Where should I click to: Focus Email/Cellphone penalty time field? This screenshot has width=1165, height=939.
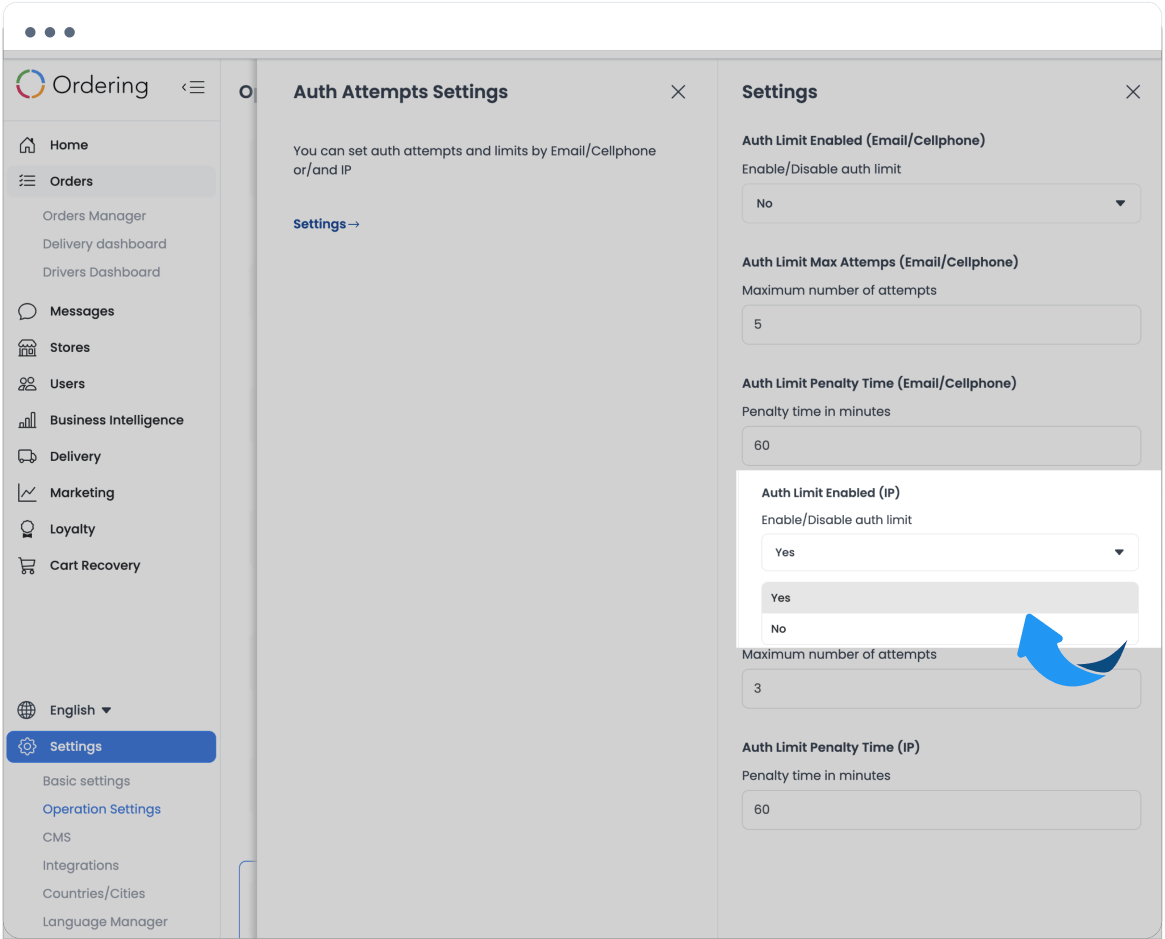point(941,446)
